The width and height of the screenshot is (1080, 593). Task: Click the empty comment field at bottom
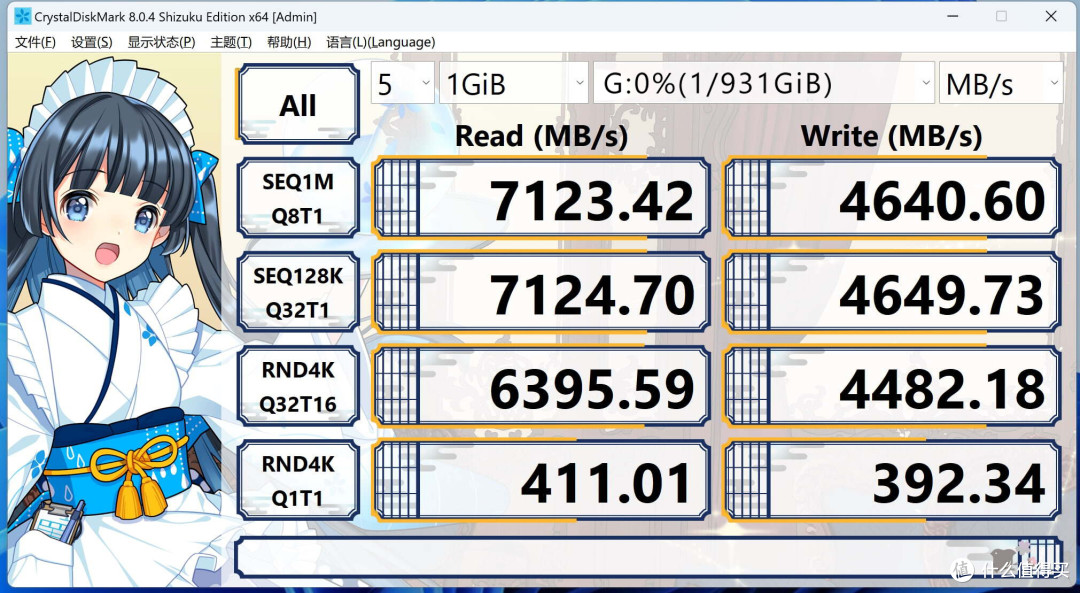click(647, 558)
